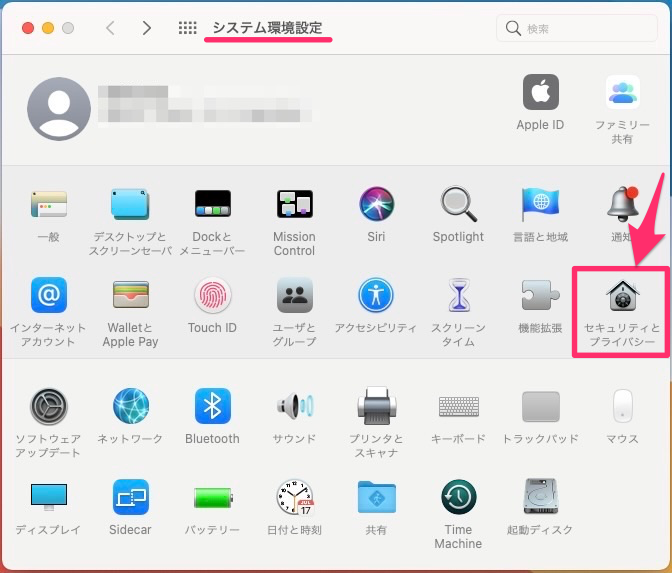The height and width of the screenshot is (573, 672).
Task: Open the Apple ID settings
Action: 540,94
